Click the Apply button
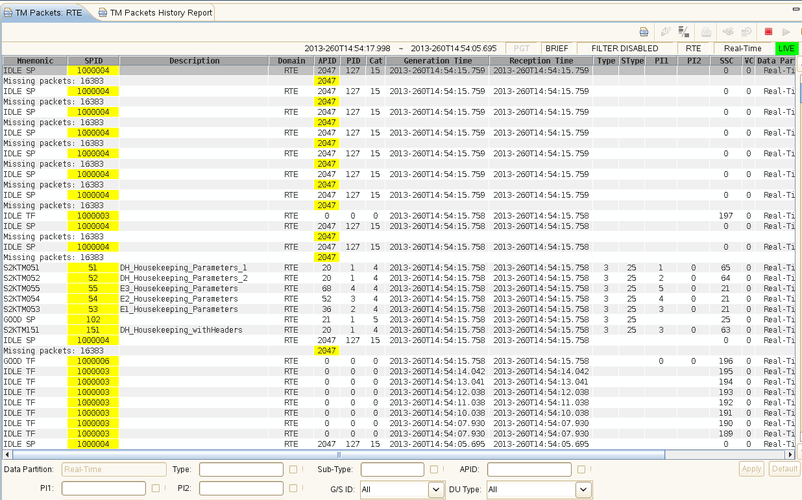The width and height of the screenshot is (802, 500). [x=752, y=469]
